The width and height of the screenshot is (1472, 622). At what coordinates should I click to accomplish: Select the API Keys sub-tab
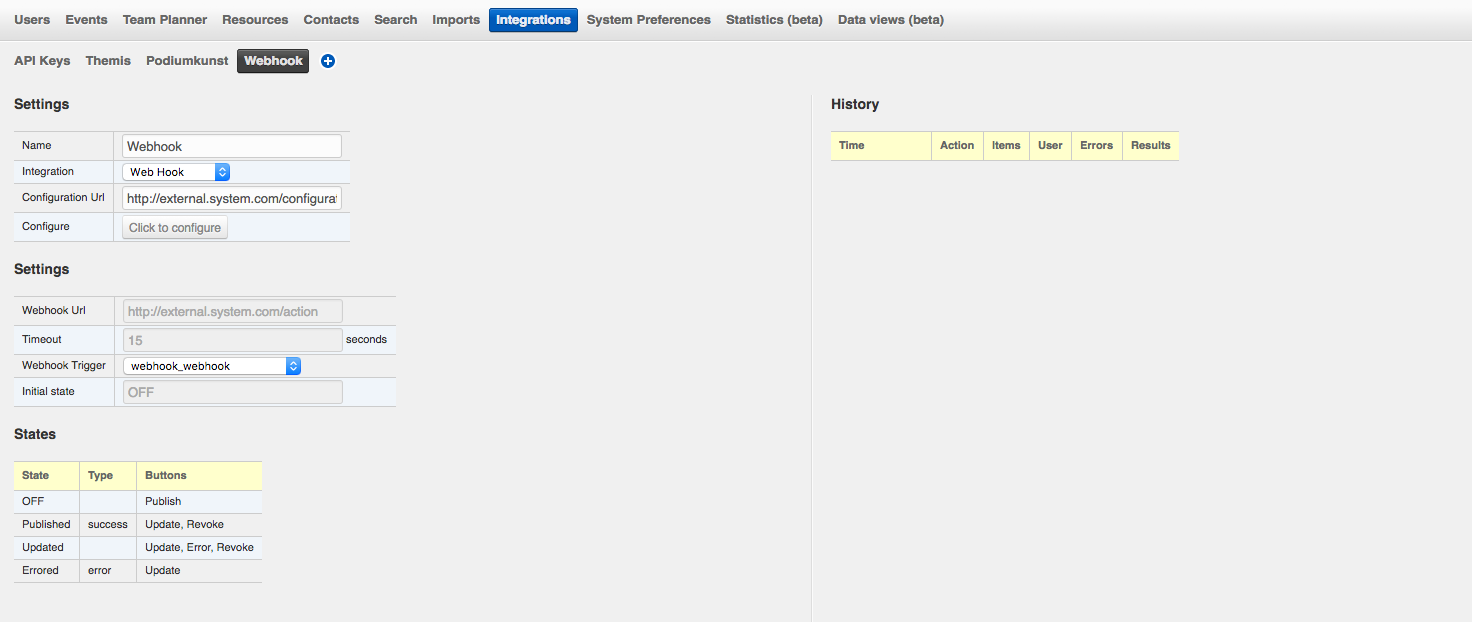coord(42,61)
